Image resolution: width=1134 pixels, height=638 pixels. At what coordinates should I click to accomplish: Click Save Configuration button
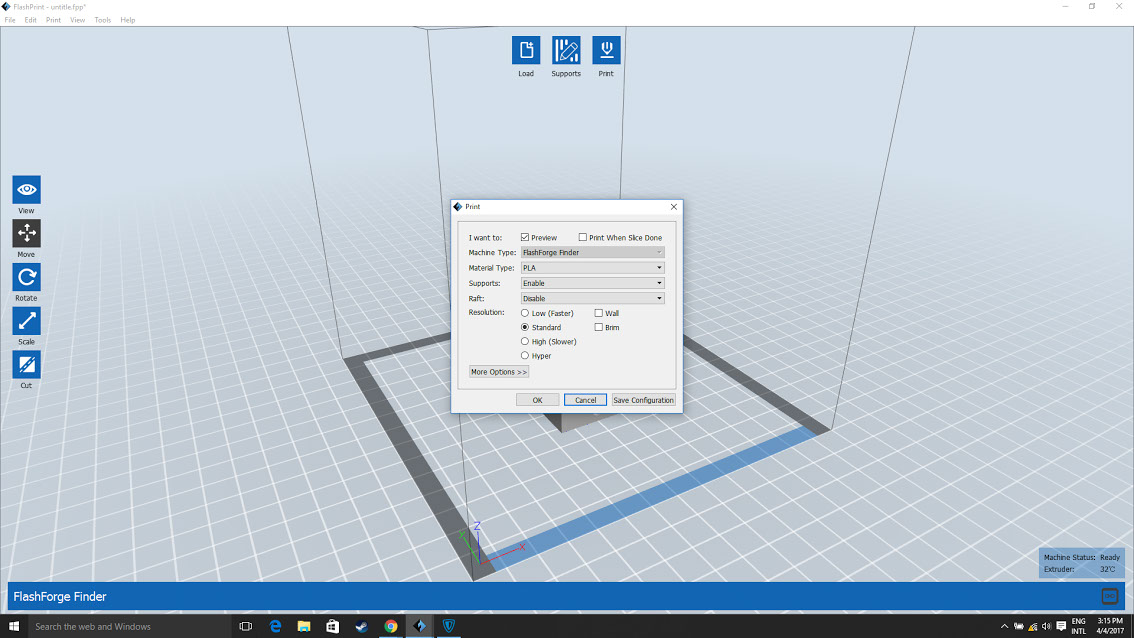(644, 400)
